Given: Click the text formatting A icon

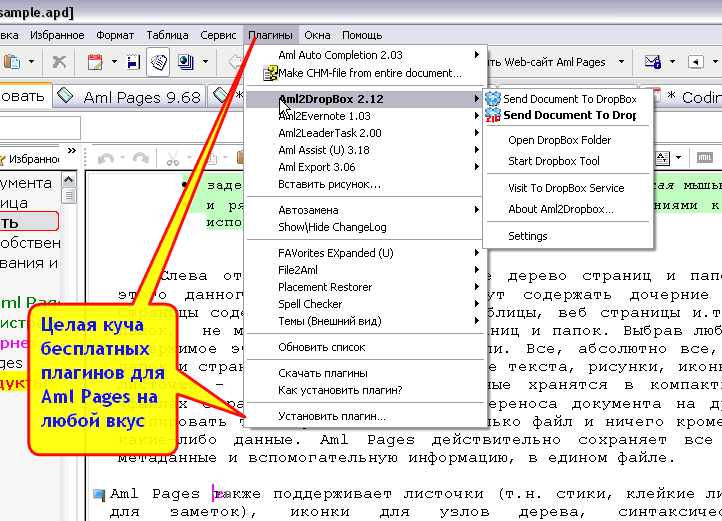Looking at the screenshot, I should pyautogui.click(x=663, y=158).
